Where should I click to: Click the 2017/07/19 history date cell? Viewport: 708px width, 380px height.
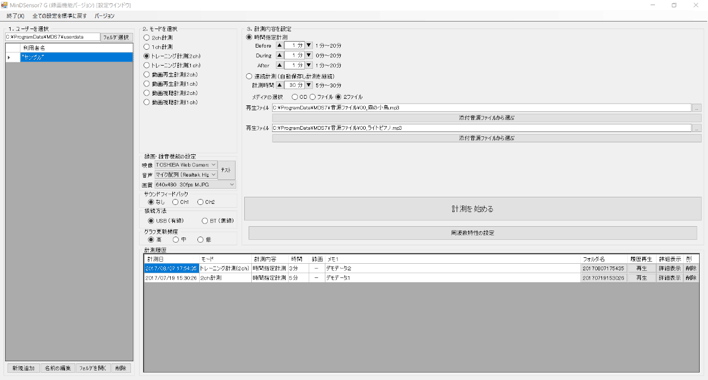pyautogui.click(x=171, y=278)
